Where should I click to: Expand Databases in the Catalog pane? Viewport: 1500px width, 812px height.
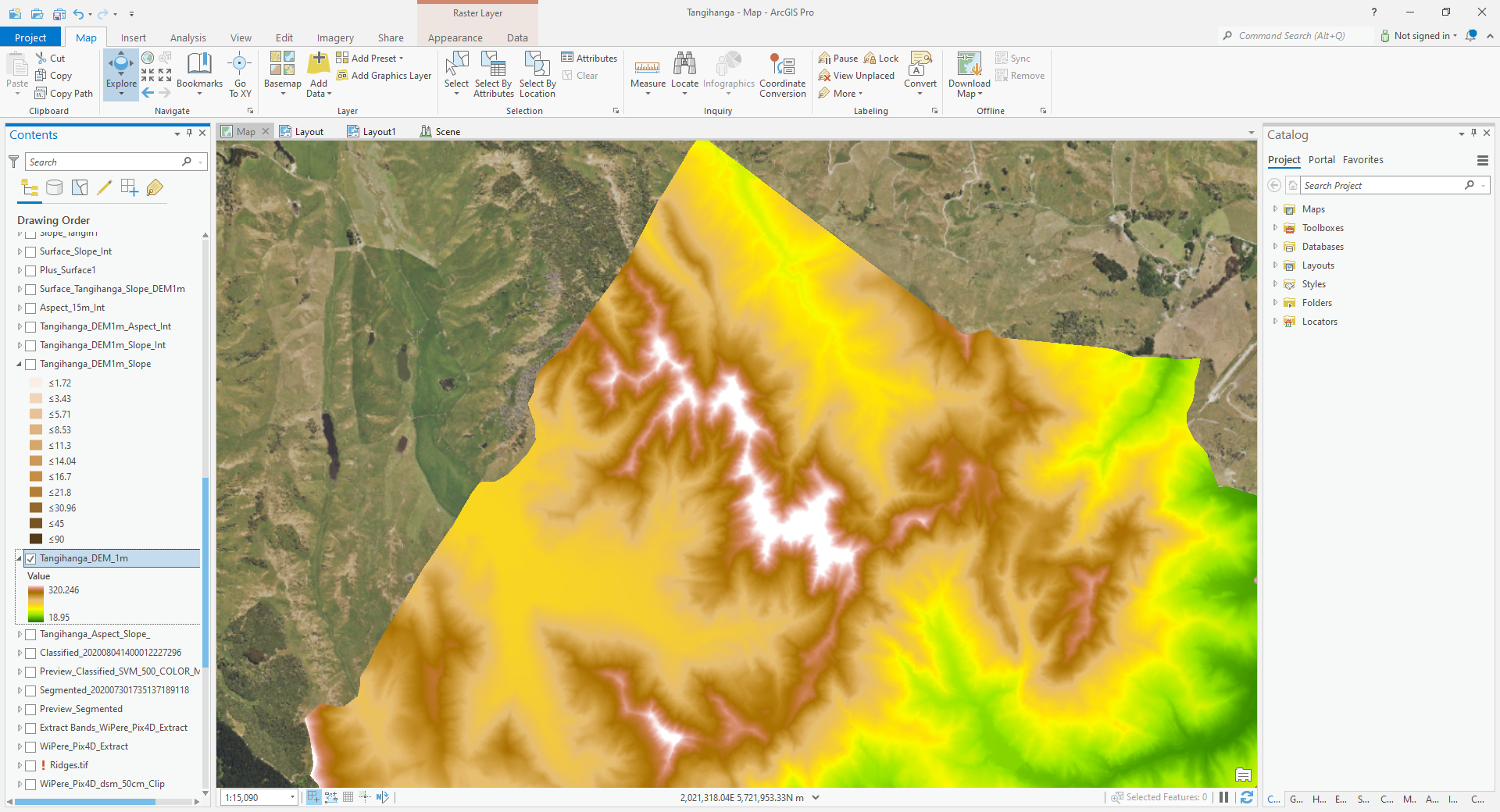click(1277, 247)
